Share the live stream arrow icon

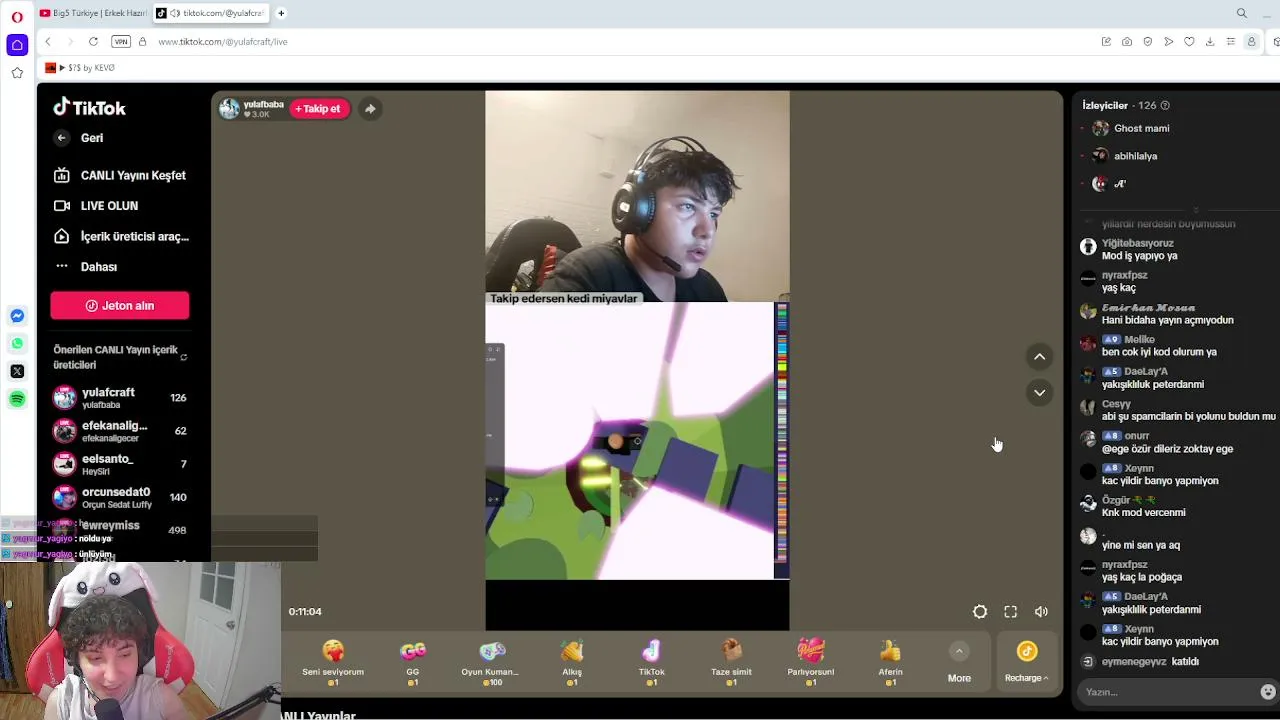(370, 109)
